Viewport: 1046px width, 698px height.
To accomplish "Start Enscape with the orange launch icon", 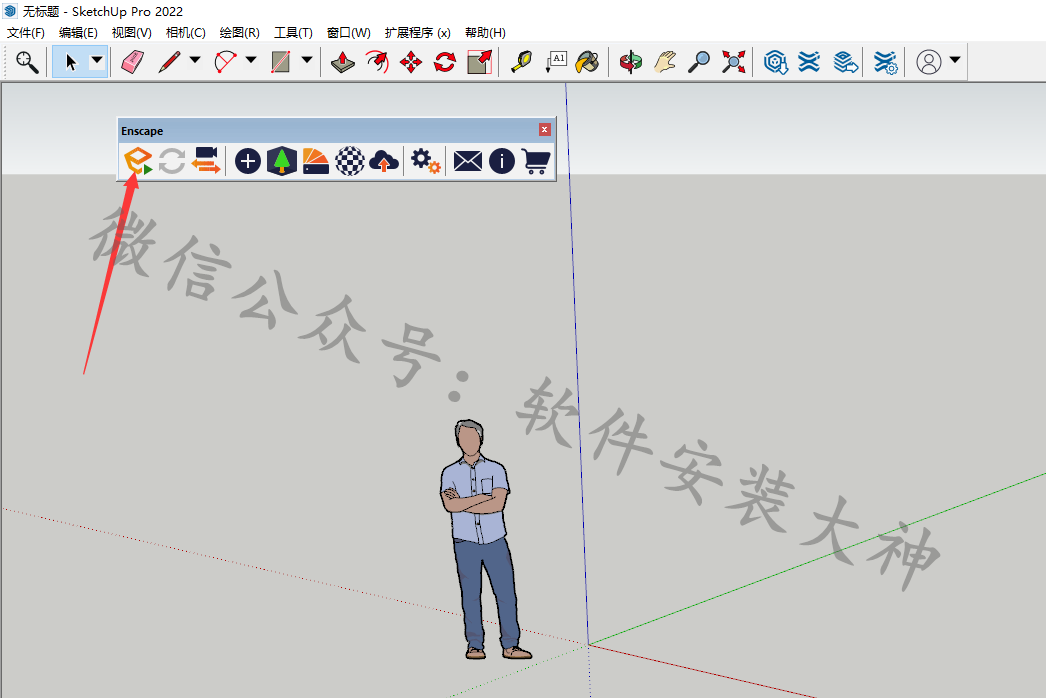I will (x=138, y=161).
